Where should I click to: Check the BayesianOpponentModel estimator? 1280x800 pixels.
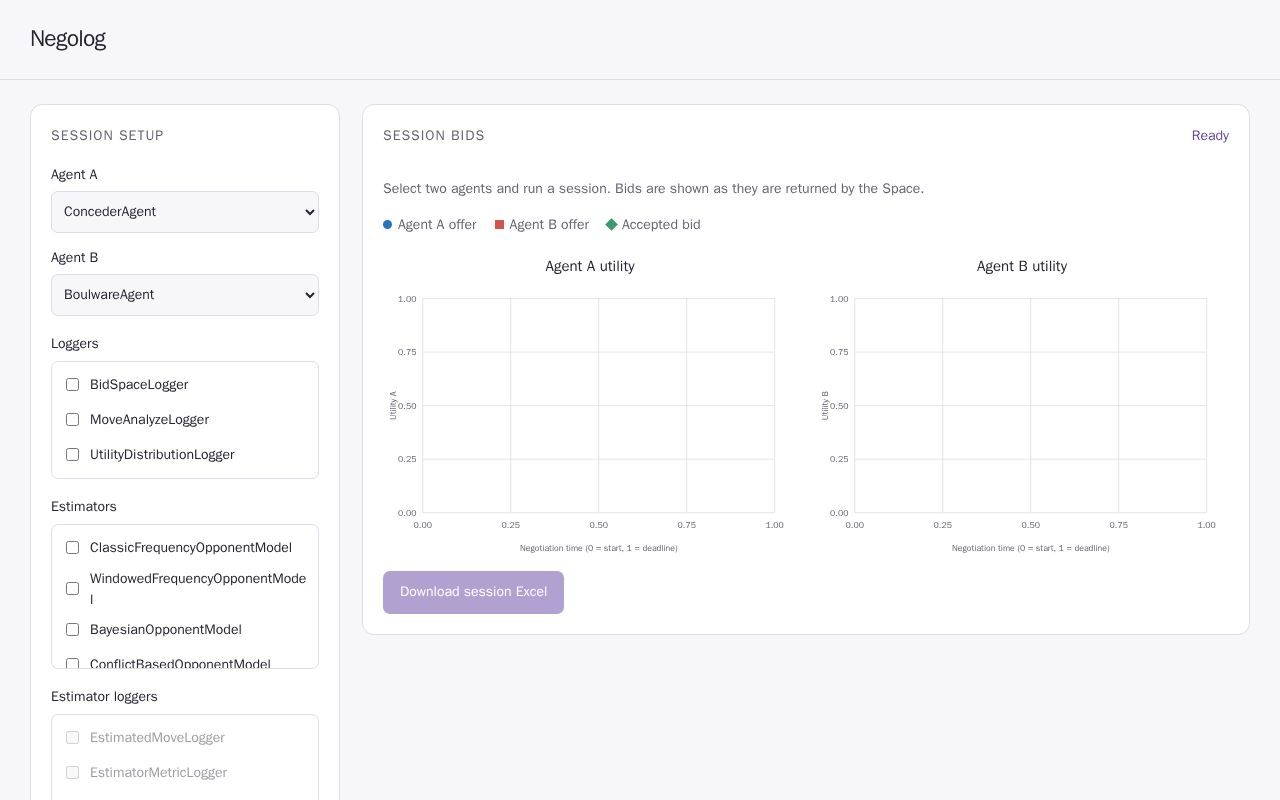click(72, 630)
